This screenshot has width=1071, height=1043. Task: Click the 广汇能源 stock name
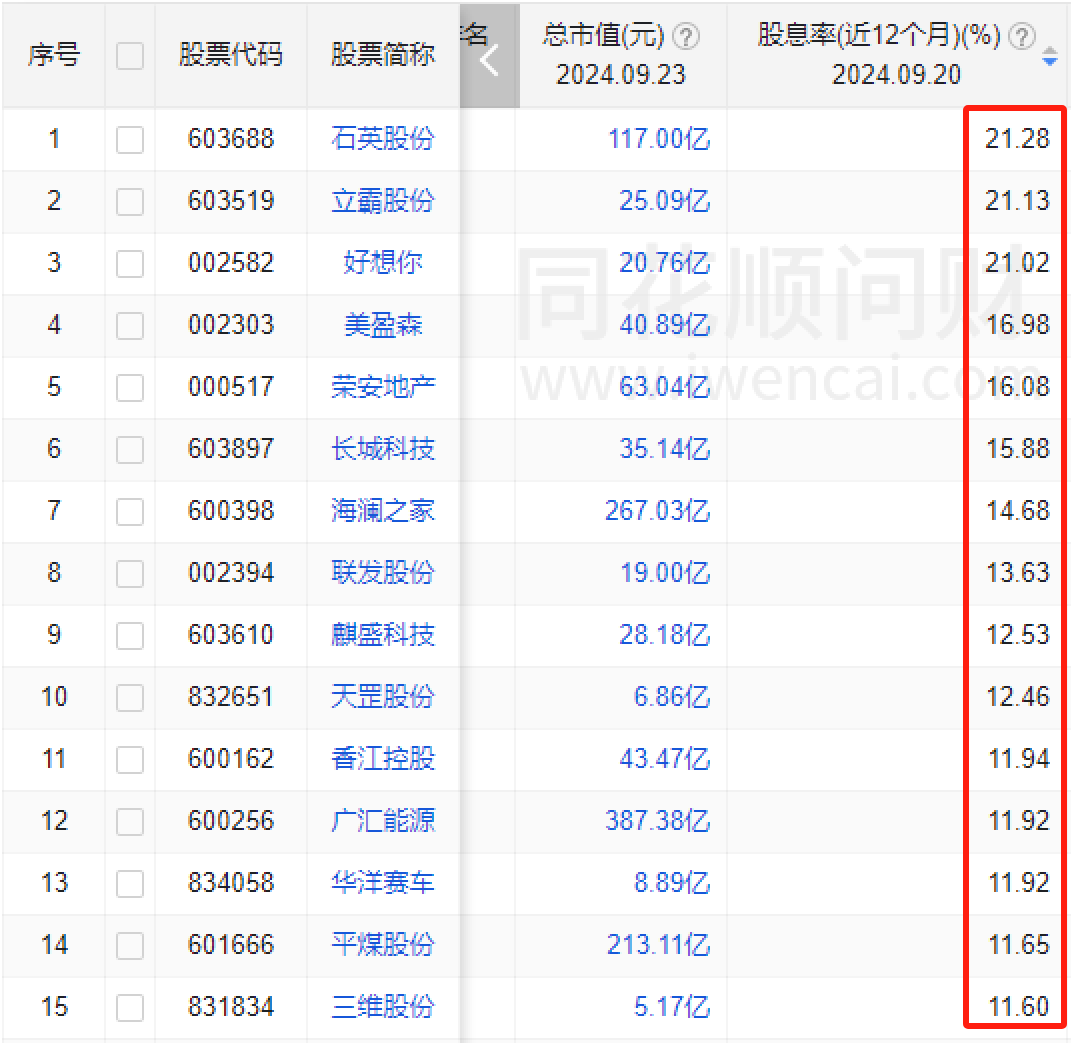[x=383, y=821]
